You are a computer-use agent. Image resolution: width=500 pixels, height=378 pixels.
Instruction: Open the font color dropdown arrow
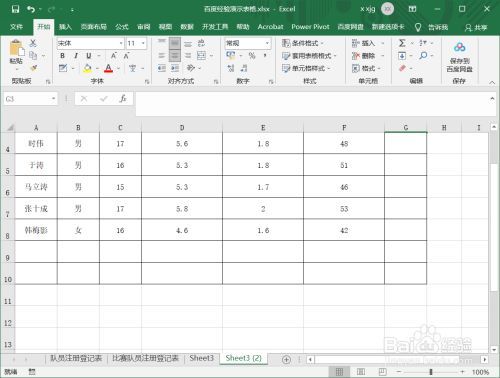click(x=118, y=69)
